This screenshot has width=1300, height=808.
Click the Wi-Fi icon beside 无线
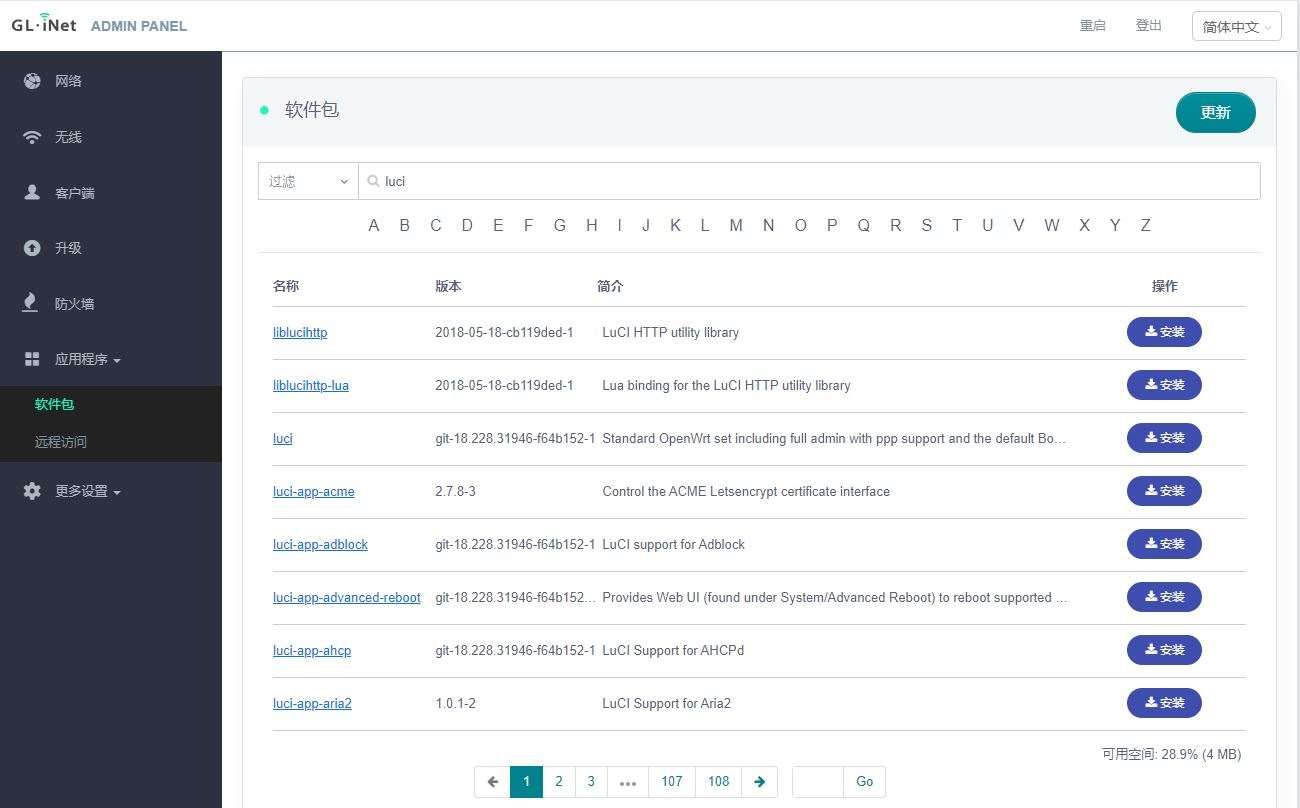pyautogui.click(x=32, y=137)
